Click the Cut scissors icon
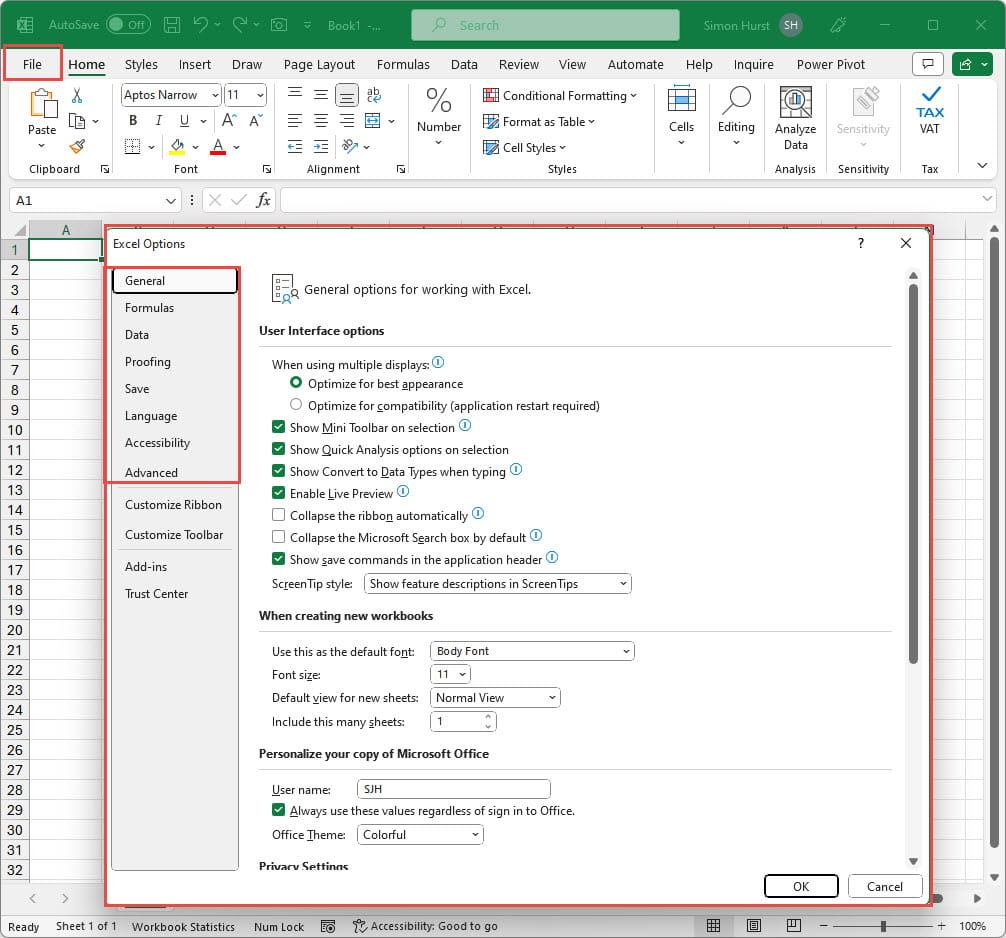The image size is (1006, 938). 77,96
